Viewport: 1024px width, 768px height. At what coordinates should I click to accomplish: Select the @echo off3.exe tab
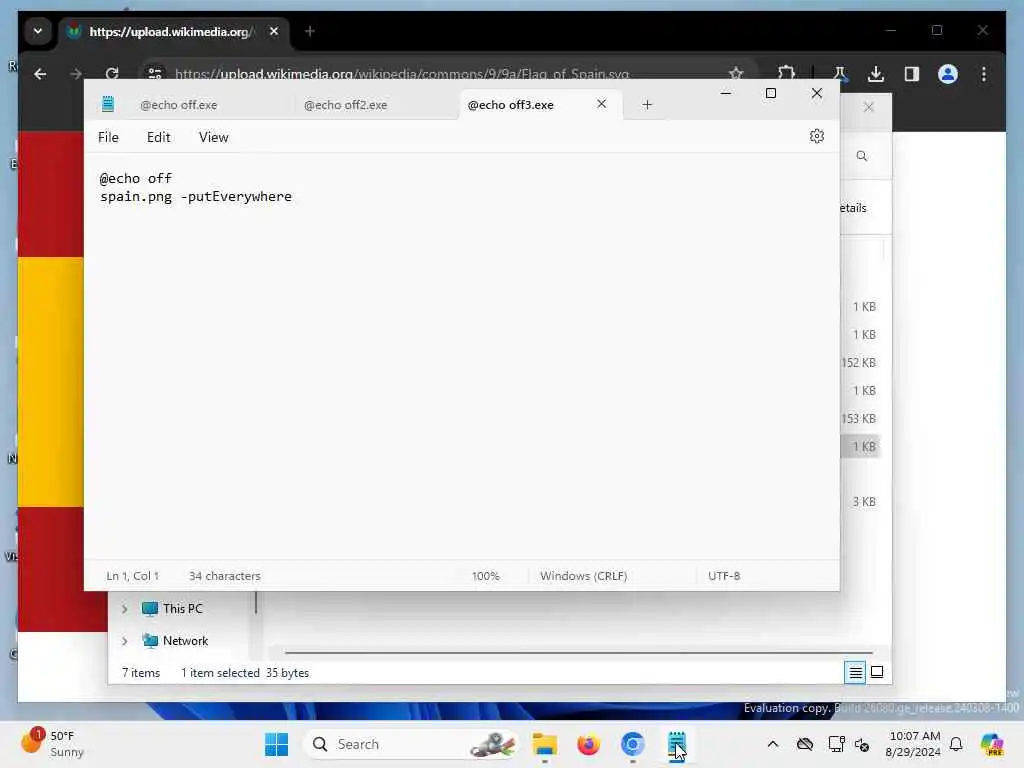coord(511,104)
